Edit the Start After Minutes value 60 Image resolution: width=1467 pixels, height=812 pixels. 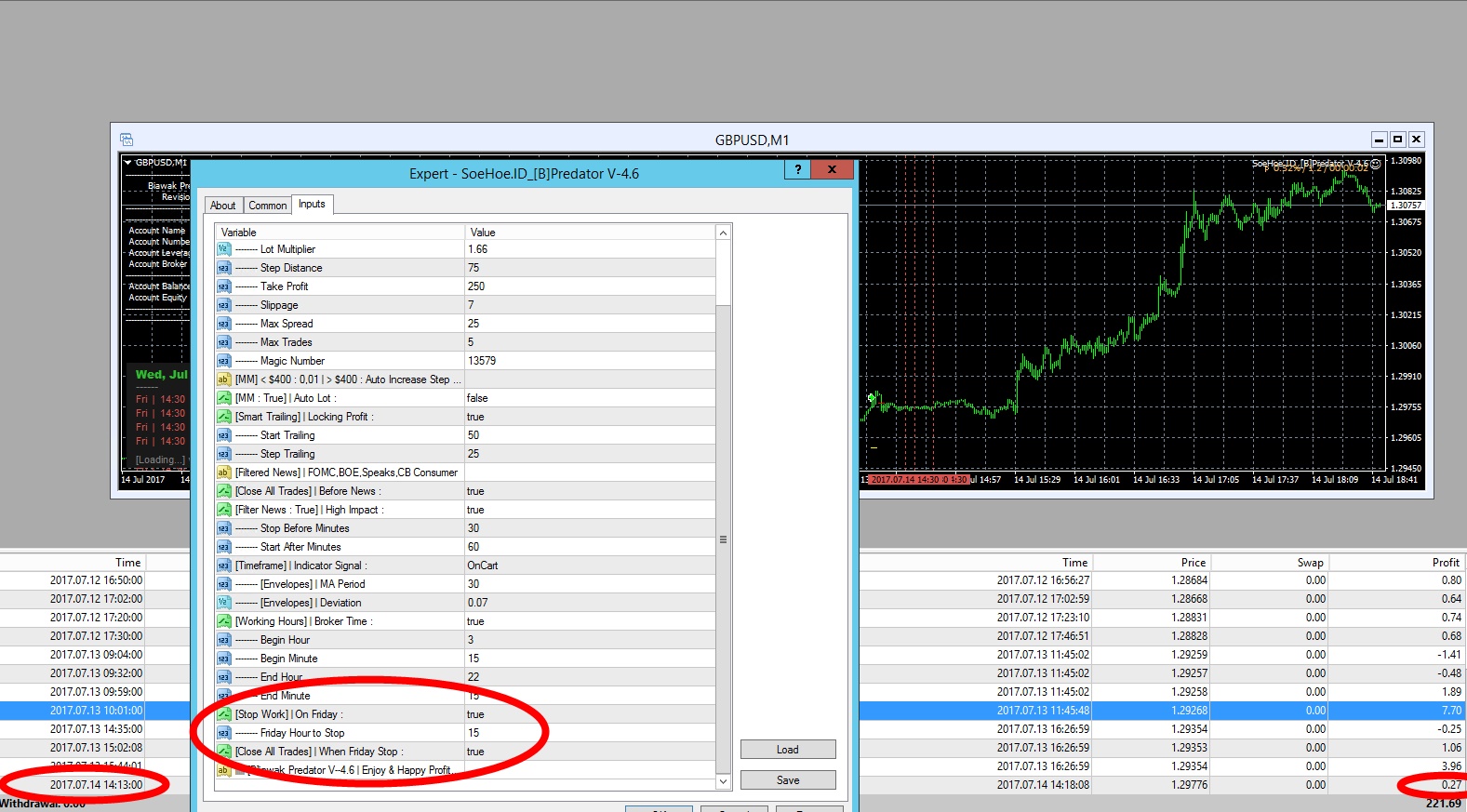click(590, 547)
